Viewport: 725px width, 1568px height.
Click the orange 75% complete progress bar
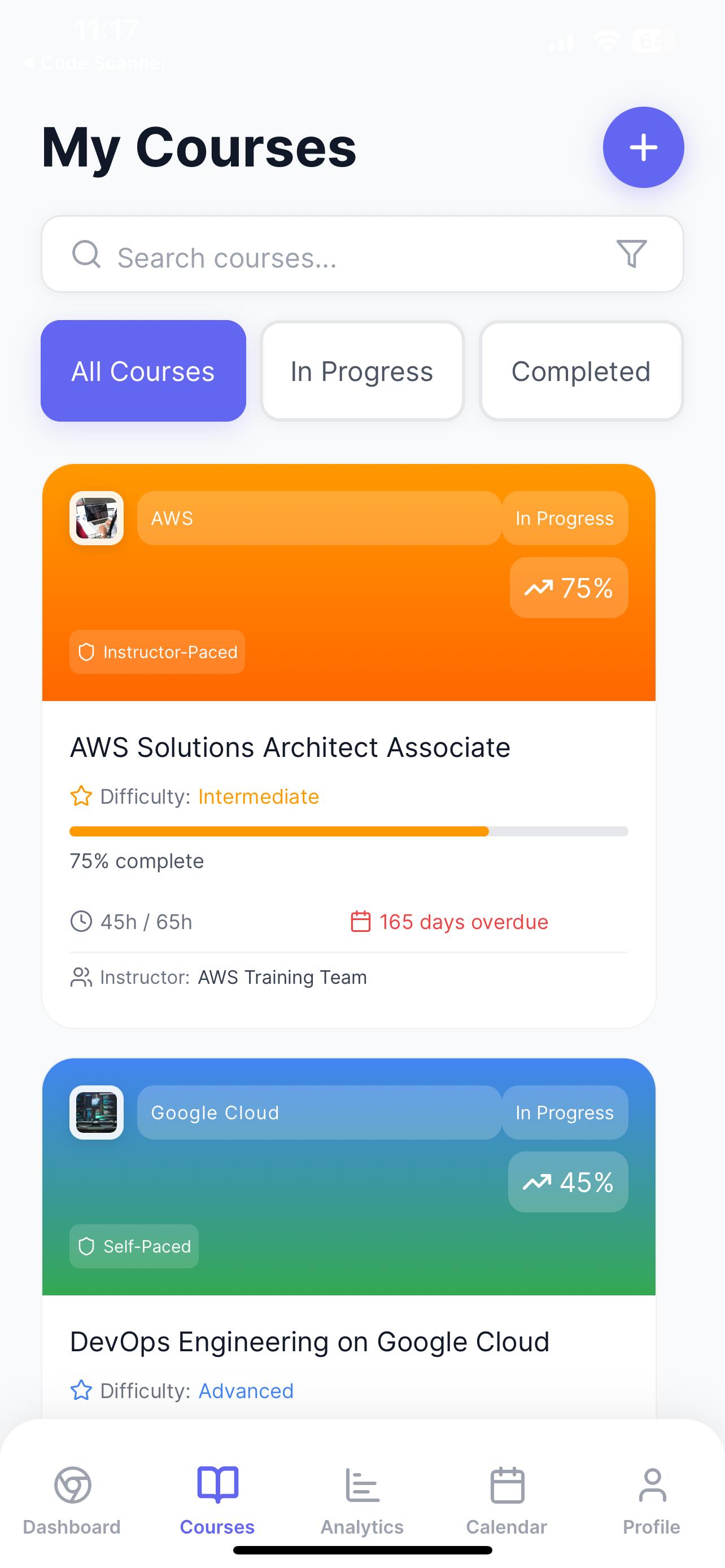(349, 831)
